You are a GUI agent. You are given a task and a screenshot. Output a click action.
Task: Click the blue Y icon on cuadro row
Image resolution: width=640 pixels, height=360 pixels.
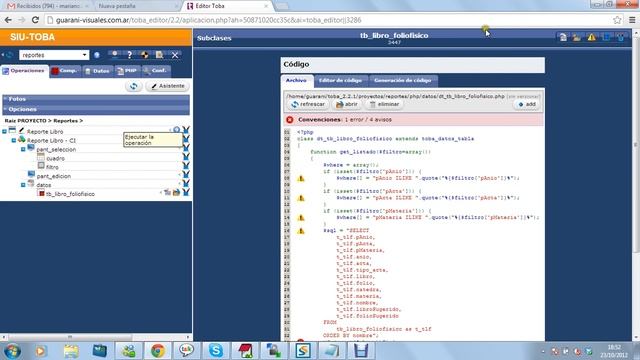(x=186, y=156)
